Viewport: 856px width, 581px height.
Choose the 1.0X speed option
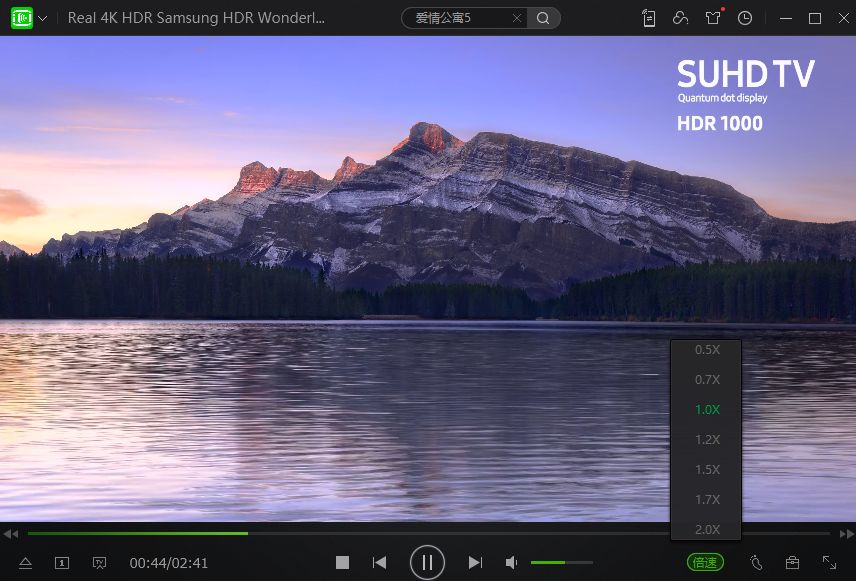pyautogui.click(x=706, y=410)
